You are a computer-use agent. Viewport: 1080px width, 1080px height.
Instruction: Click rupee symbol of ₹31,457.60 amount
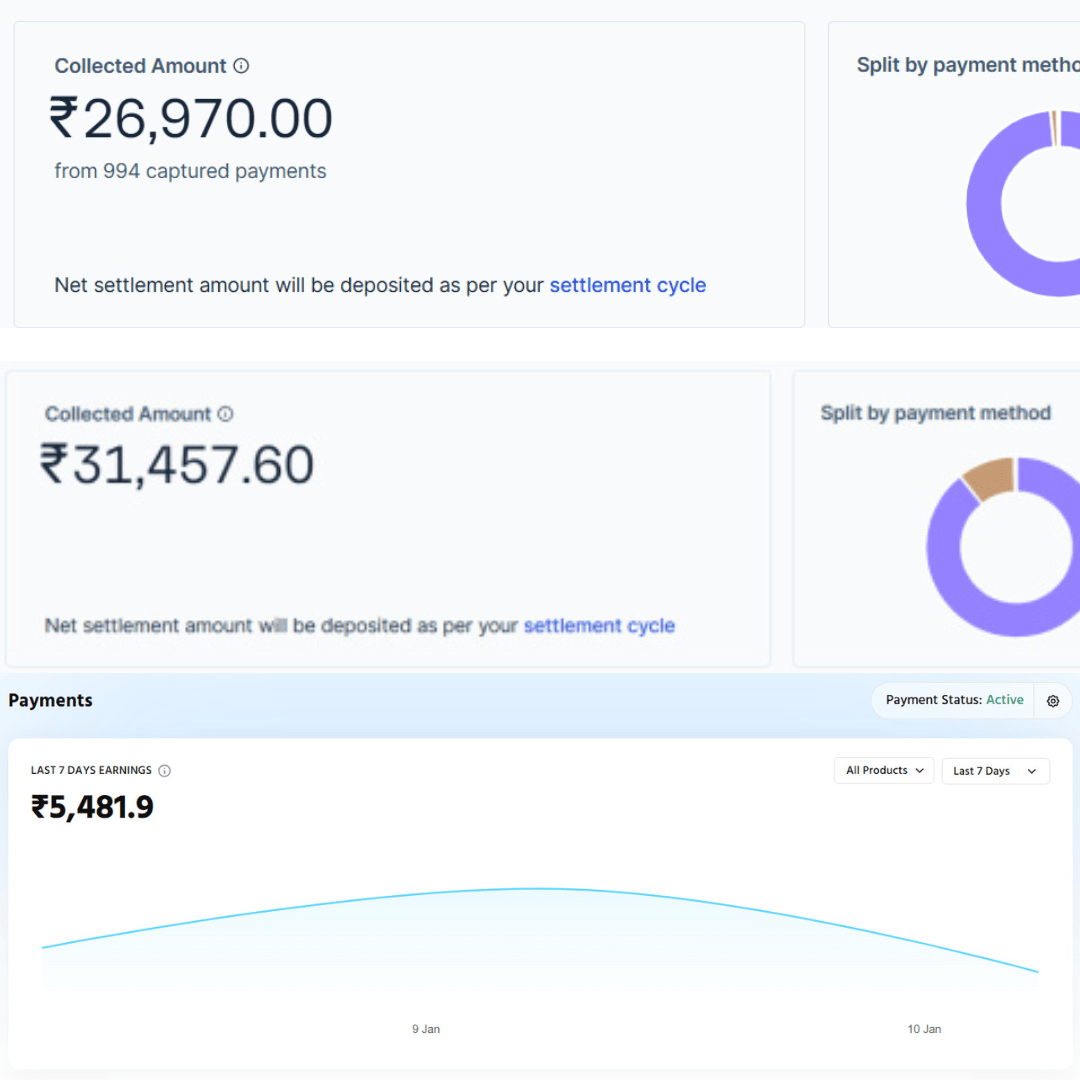click(54, 466)
